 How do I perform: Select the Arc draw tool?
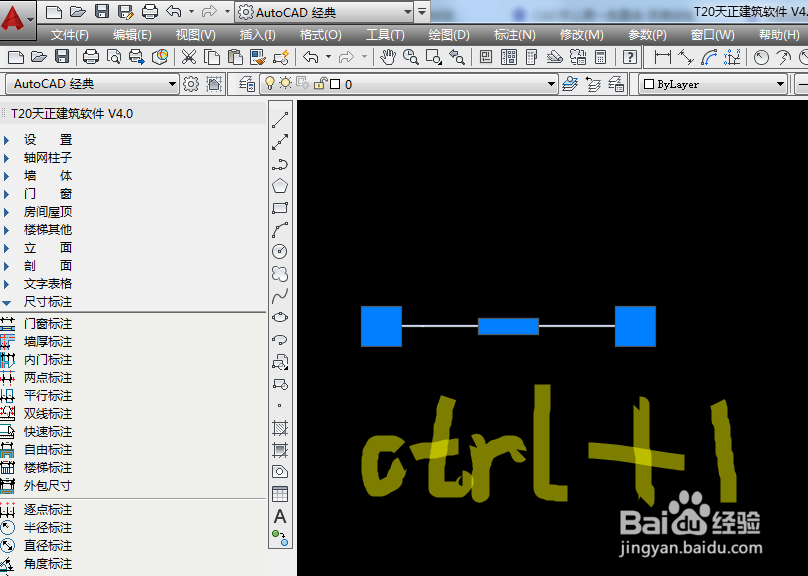(280, 230)
